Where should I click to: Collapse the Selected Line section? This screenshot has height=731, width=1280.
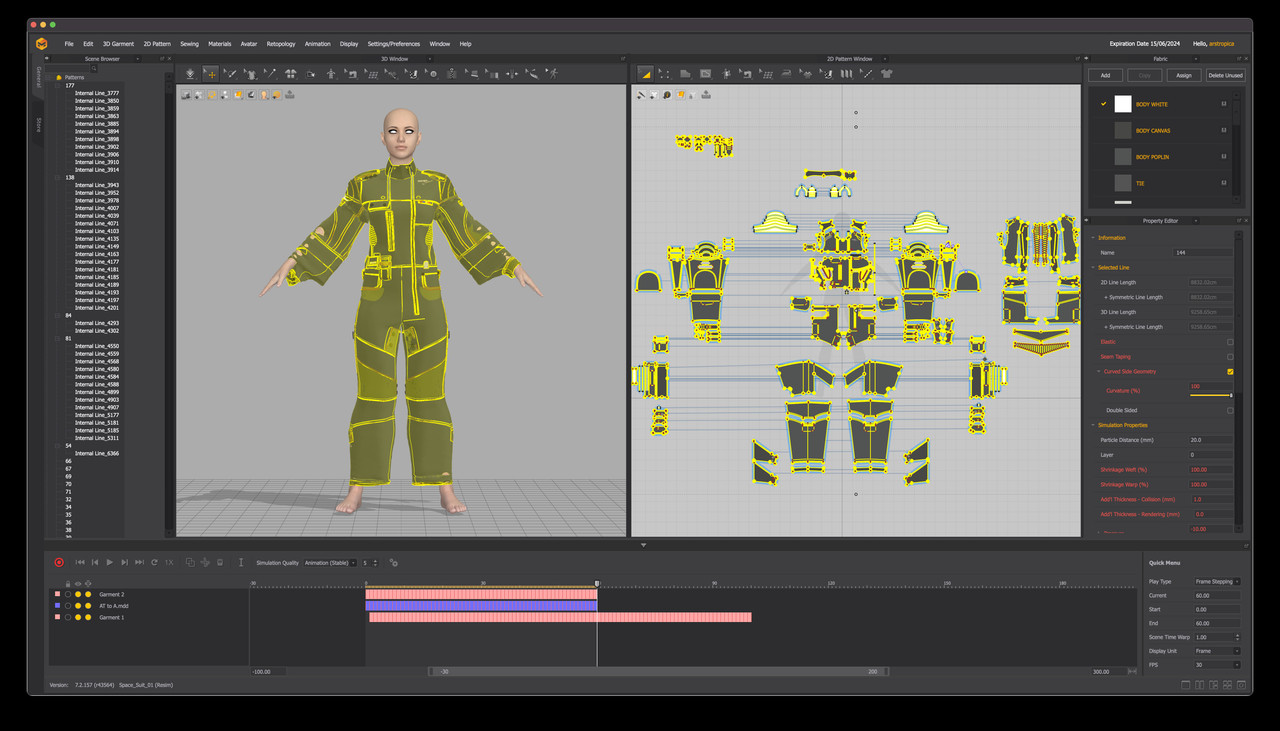[1093, 267]
